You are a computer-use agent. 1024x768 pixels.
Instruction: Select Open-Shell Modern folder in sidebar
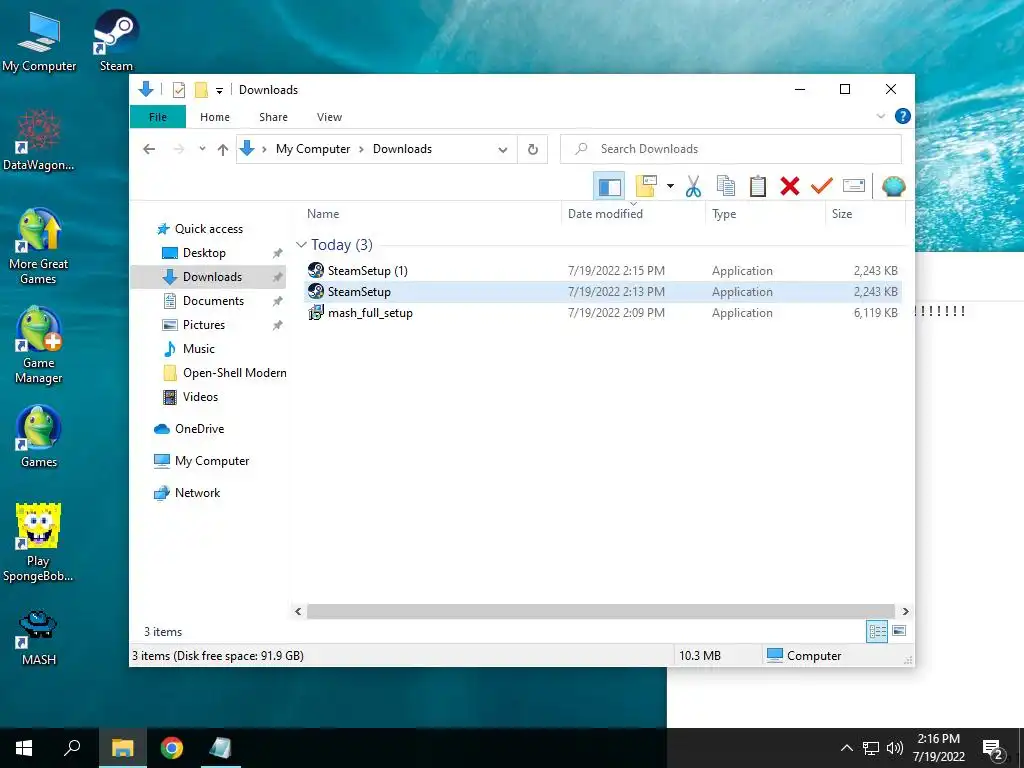224,373
